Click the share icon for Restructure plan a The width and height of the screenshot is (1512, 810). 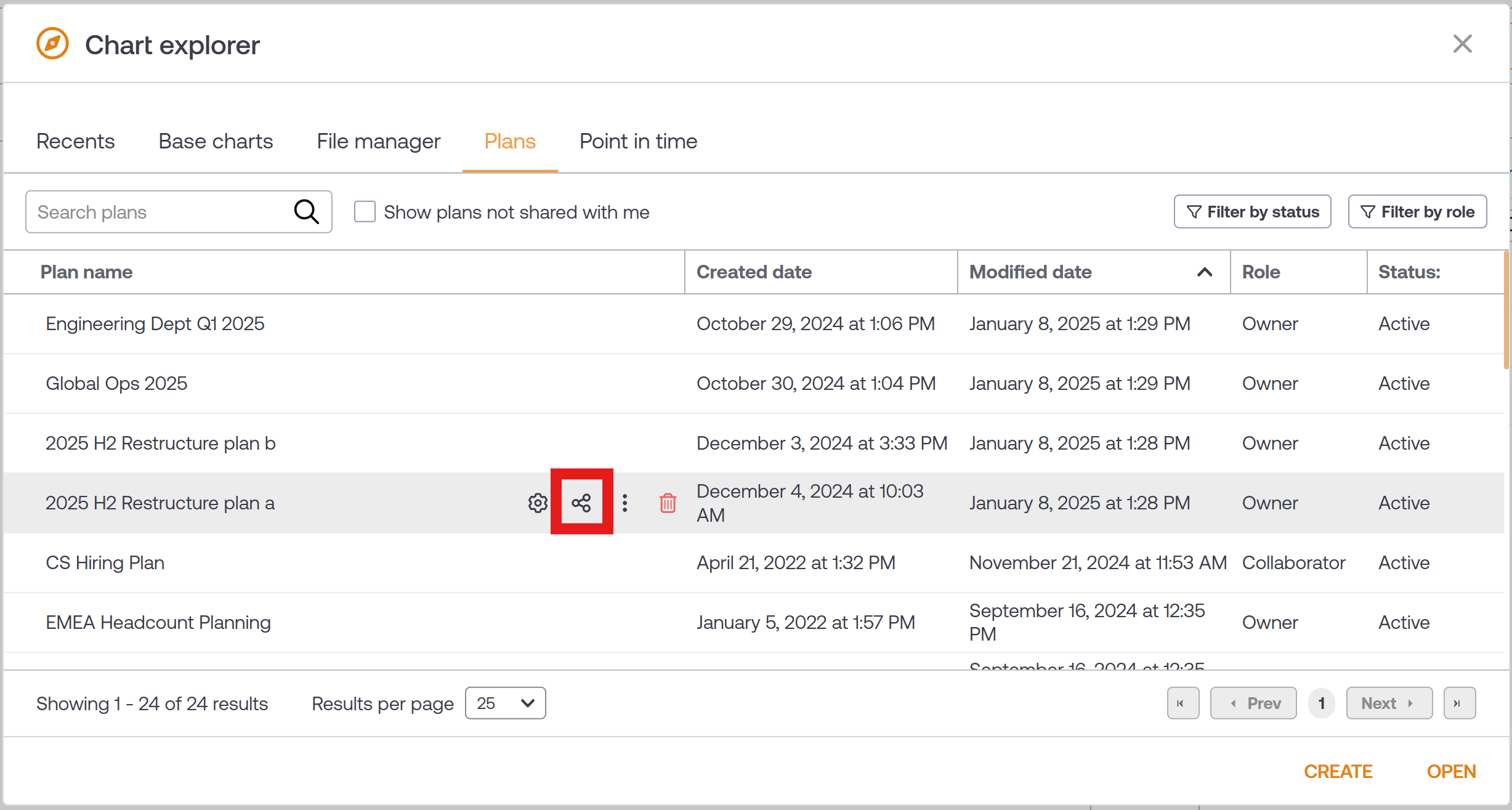[581, 503]
